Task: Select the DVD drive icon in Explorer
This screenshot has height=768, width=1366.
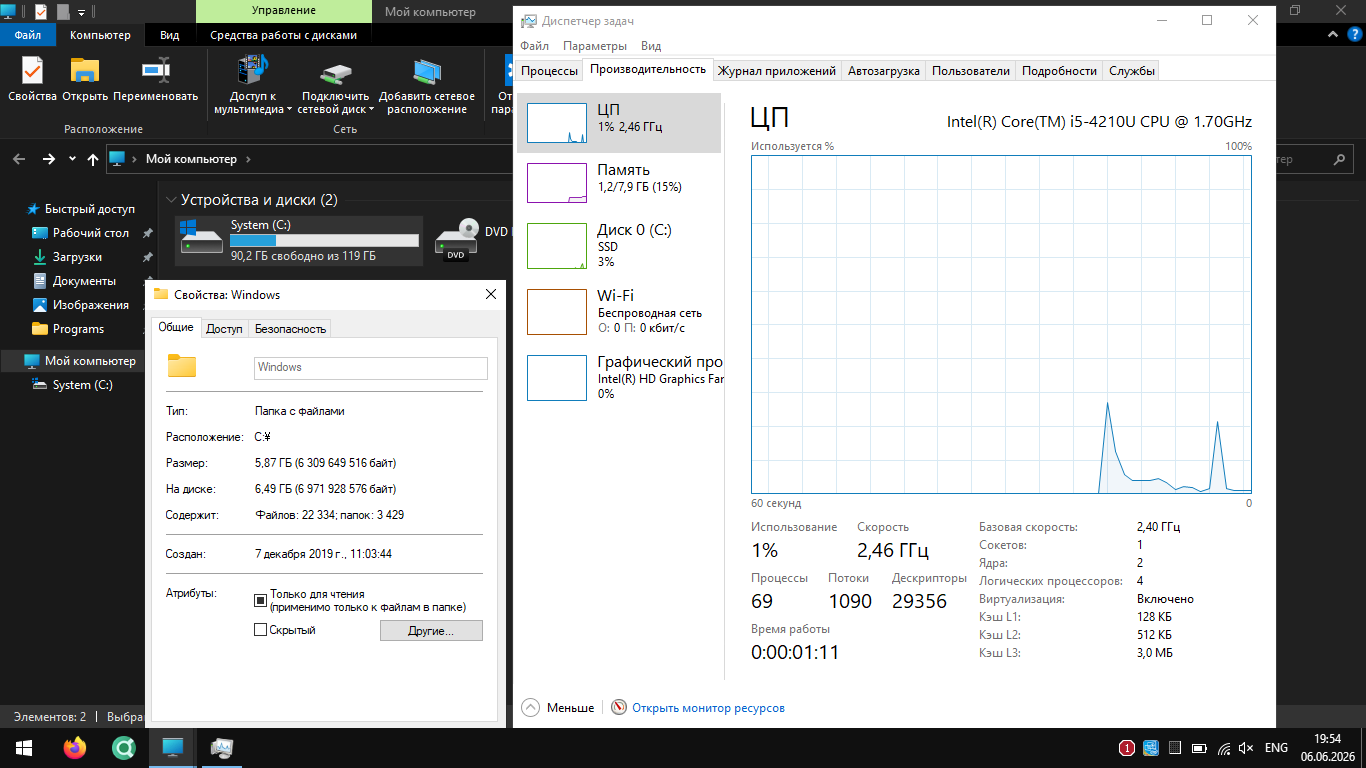Action: (x=457, y=240)
